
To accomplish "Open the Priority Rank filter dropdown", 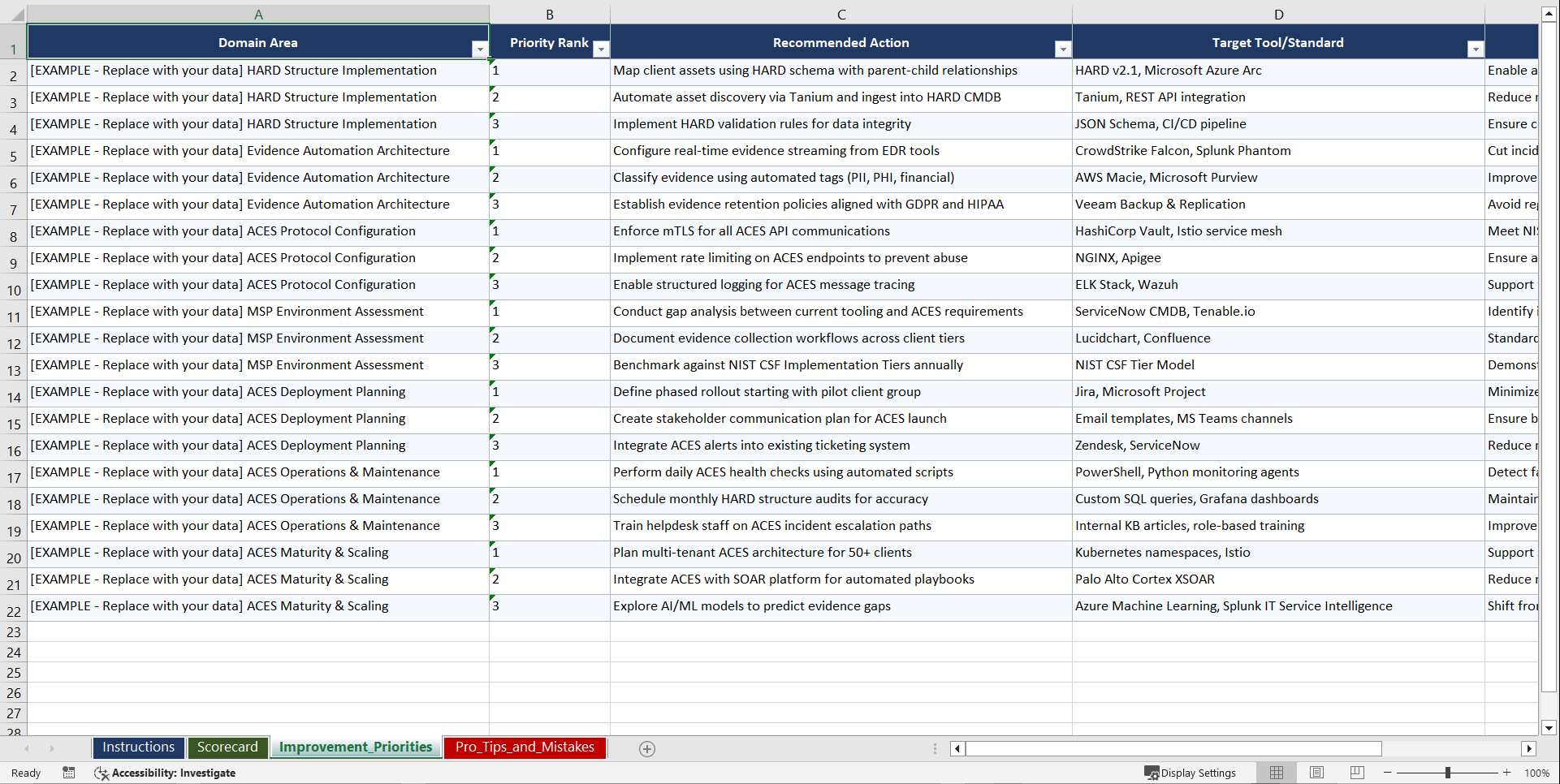I will [x=601, y=49].
